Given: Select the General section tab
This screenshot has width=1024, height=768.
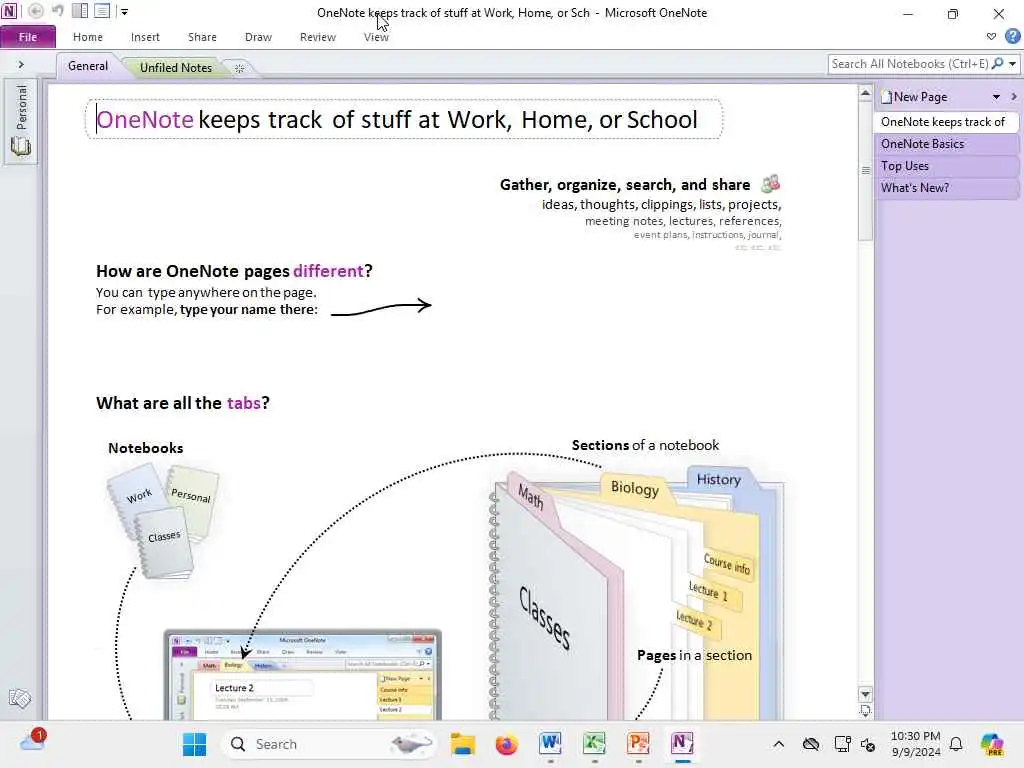Looking at the screenshot, I should 88,66.
